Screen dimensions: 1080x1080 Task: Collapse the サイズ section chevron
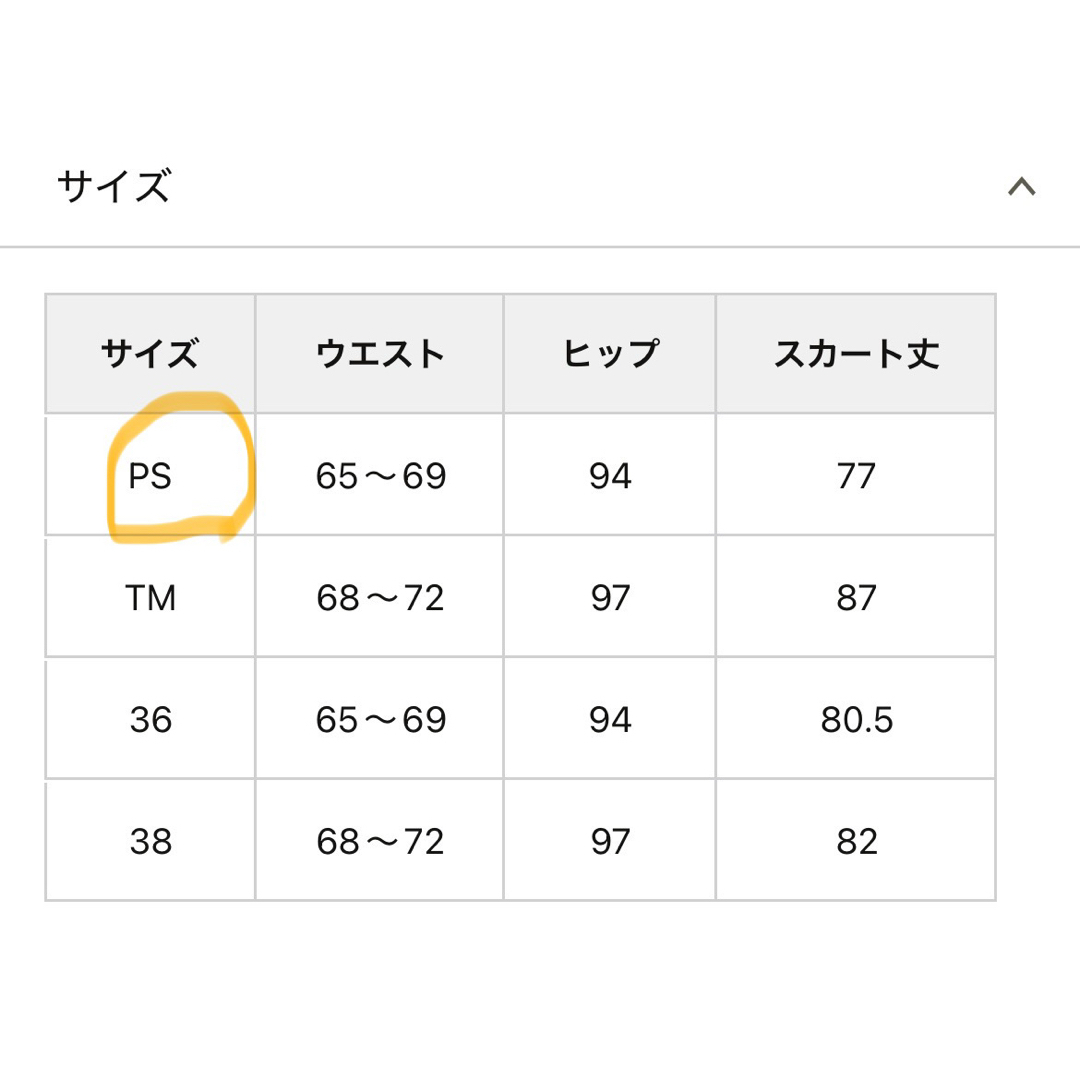click(1021, 187)
